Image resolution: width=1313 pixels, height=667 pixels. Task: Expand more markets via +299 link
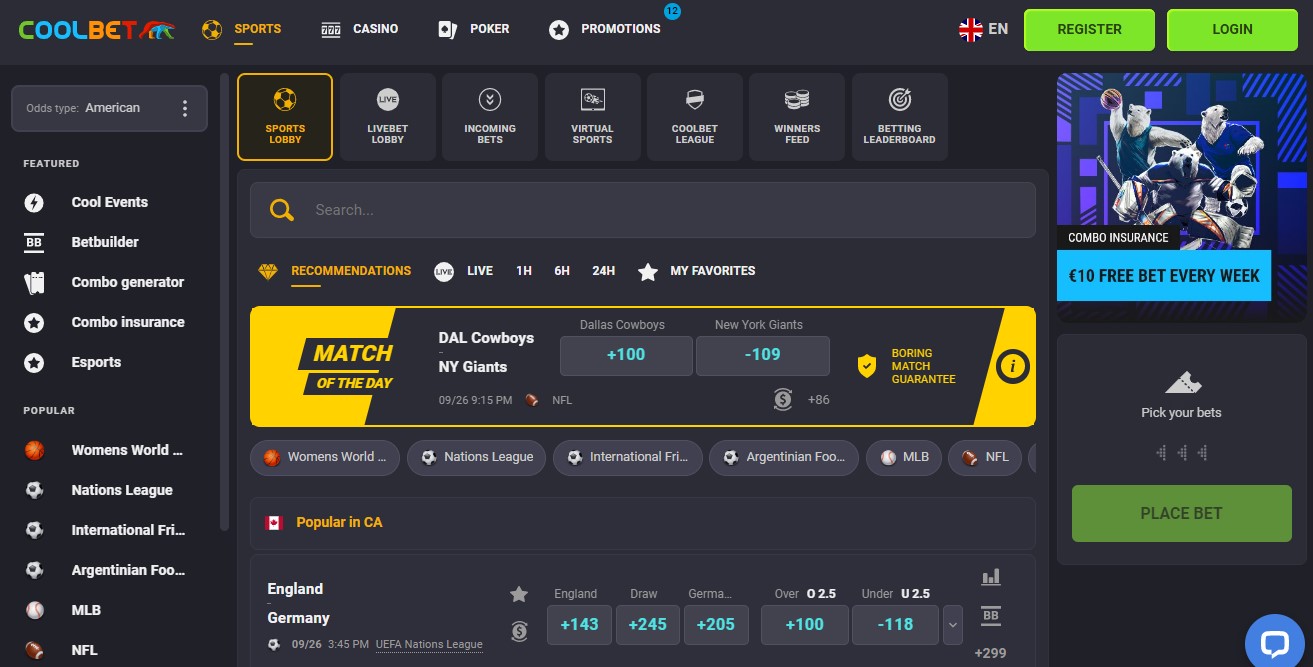[990, 651]
